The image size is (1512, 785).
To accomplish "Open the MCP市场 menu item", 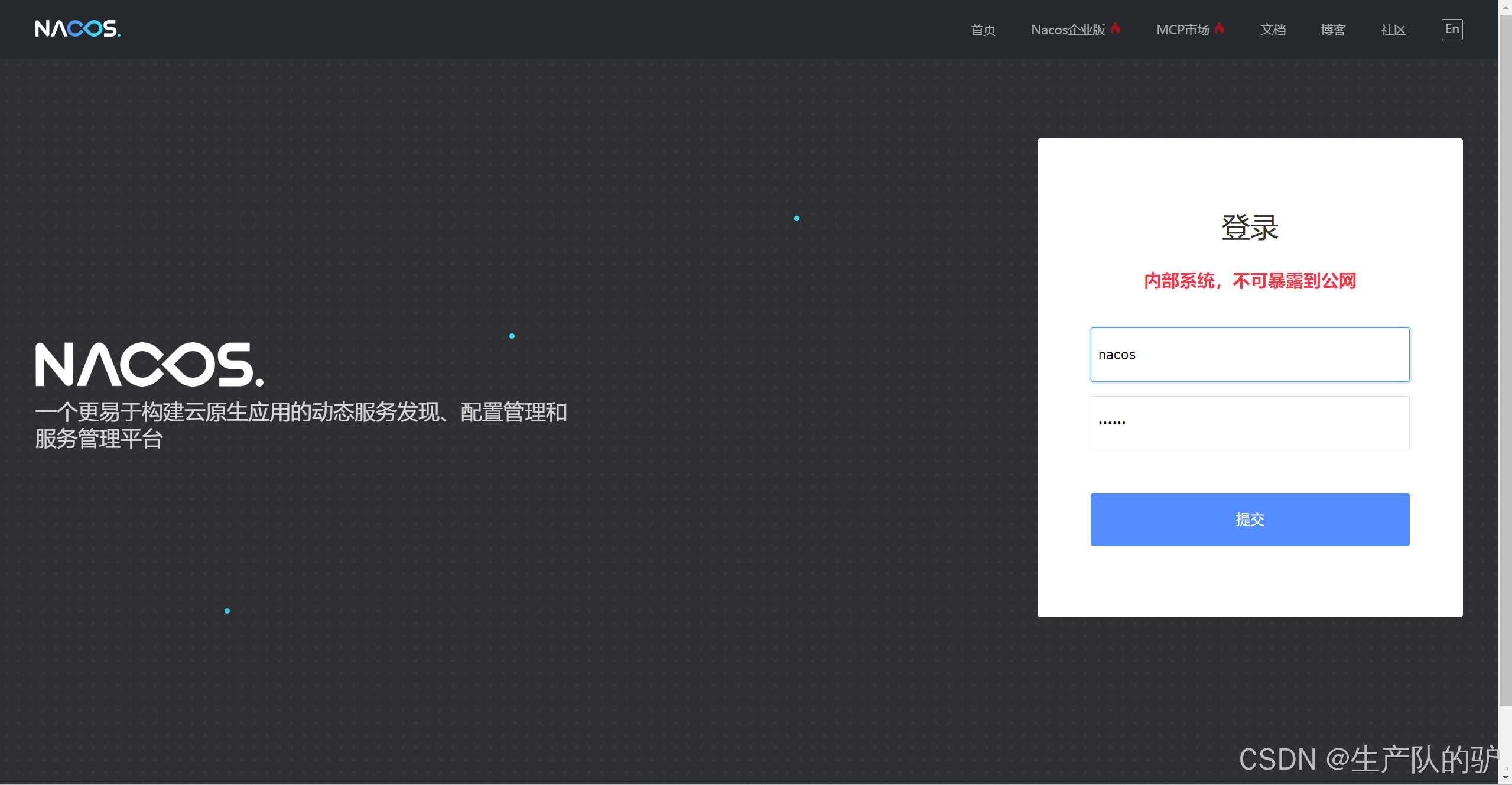I will [1182, 30].
